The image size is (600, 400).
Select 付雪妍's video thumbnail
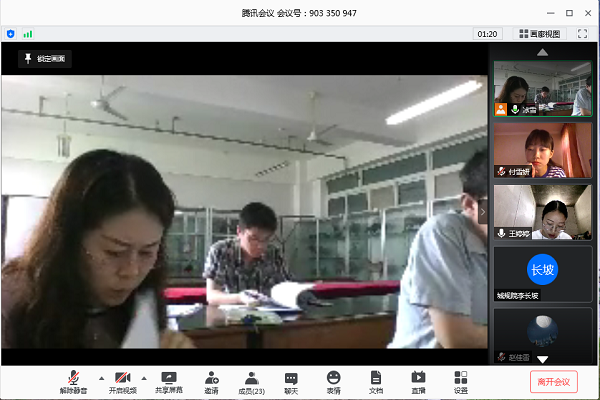point(542,150)
